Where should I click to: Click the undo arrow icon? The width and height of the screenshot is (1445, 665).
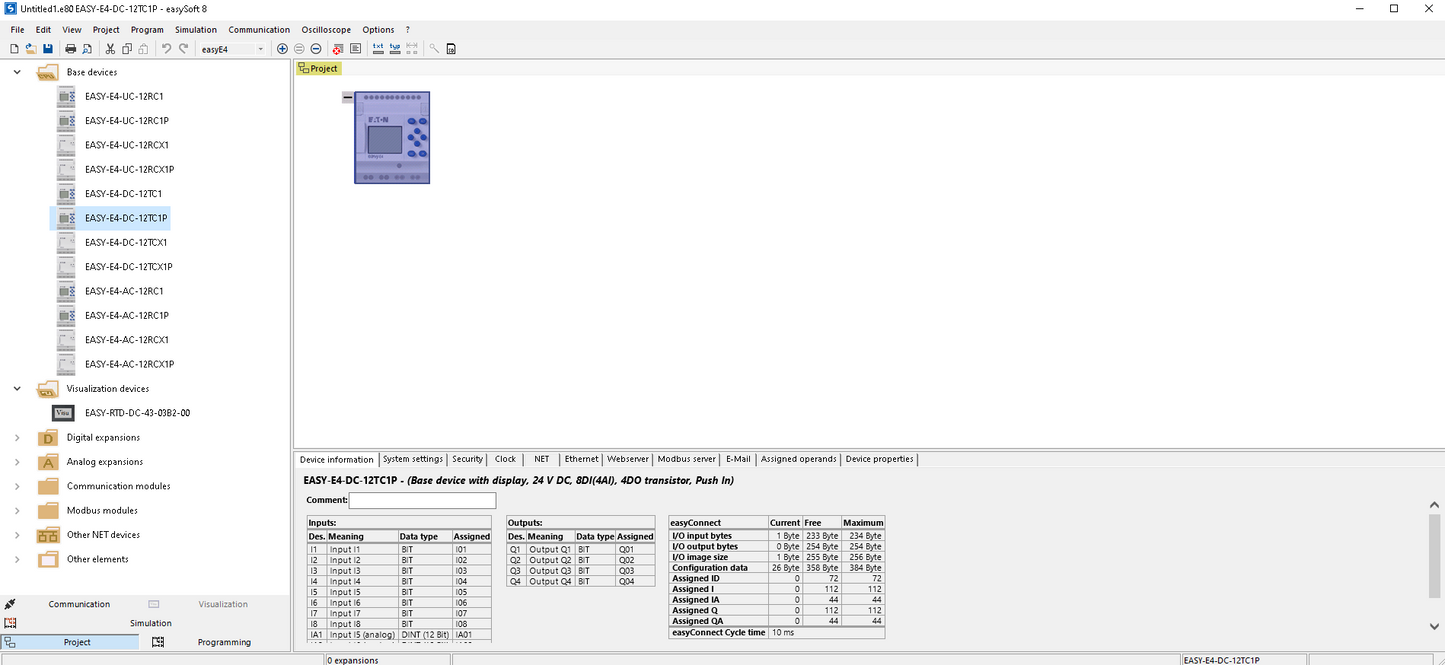point(167,49)
